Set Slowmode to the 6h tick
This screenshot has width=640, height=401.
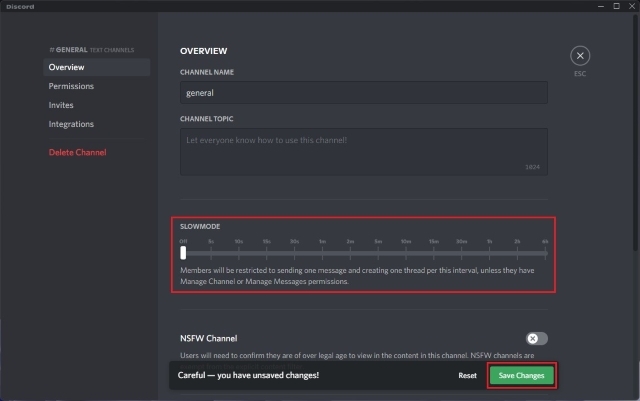(x=545, y=253)
